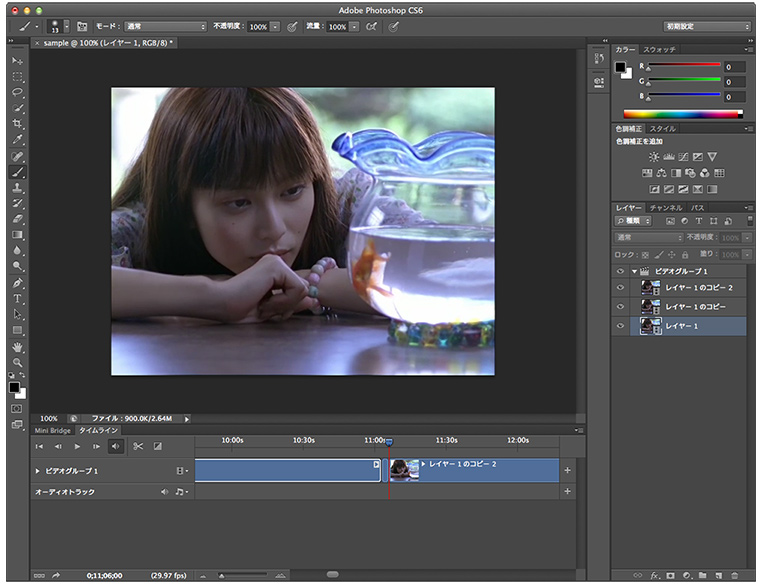Expand ビデオグループ 1 track in timeline
The image size is (762, 587).
[38, 470]
